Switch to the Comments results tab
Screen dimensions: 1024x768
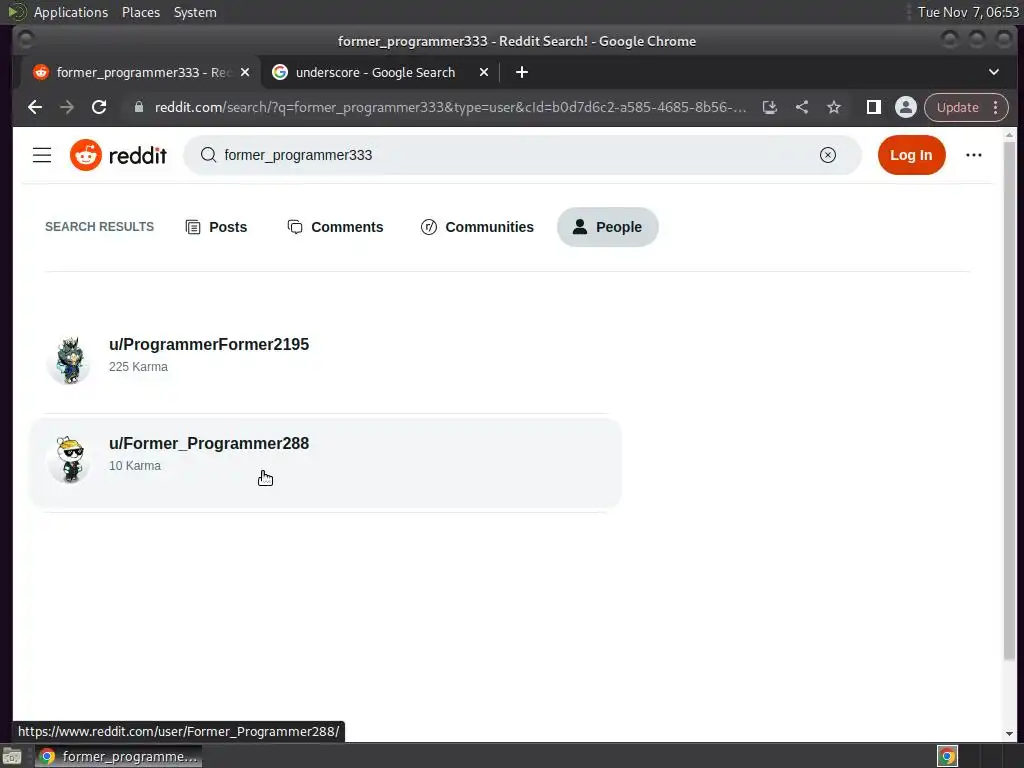(x=336, y=227)
